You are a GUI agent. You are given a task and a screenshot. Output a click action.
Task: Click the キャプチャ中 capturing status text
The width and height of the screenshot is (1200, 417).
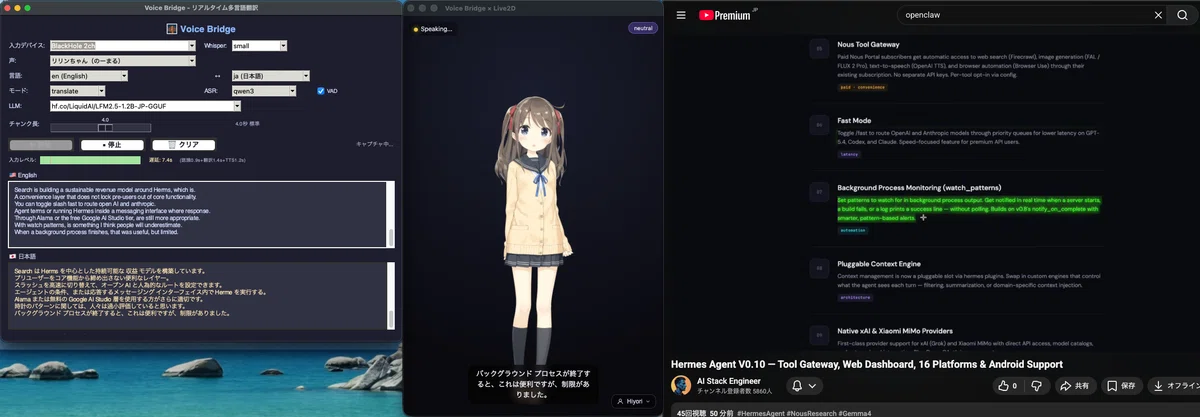(375, 145)
